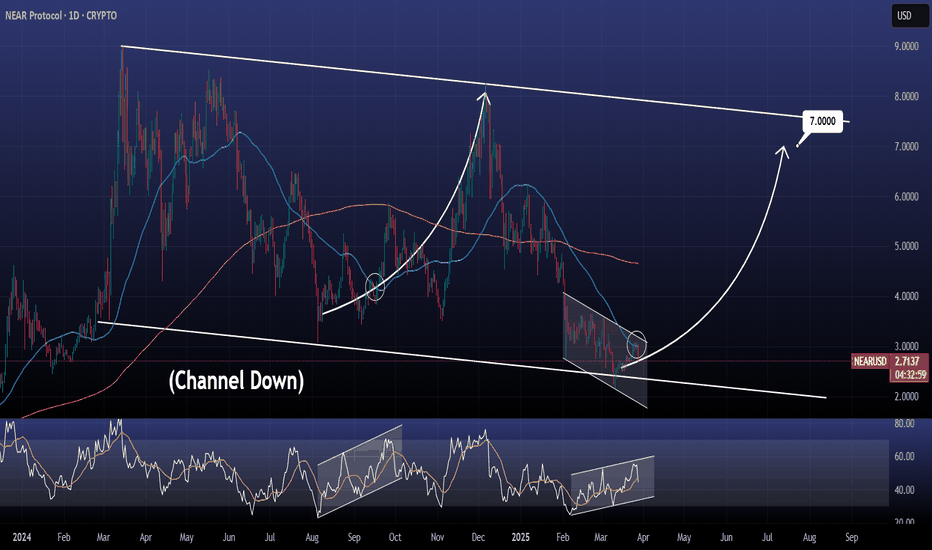The width and height of the screenshot is (932, 550).
Task: Click the 9.0000 price axis tick
Action: pos(906,46)
